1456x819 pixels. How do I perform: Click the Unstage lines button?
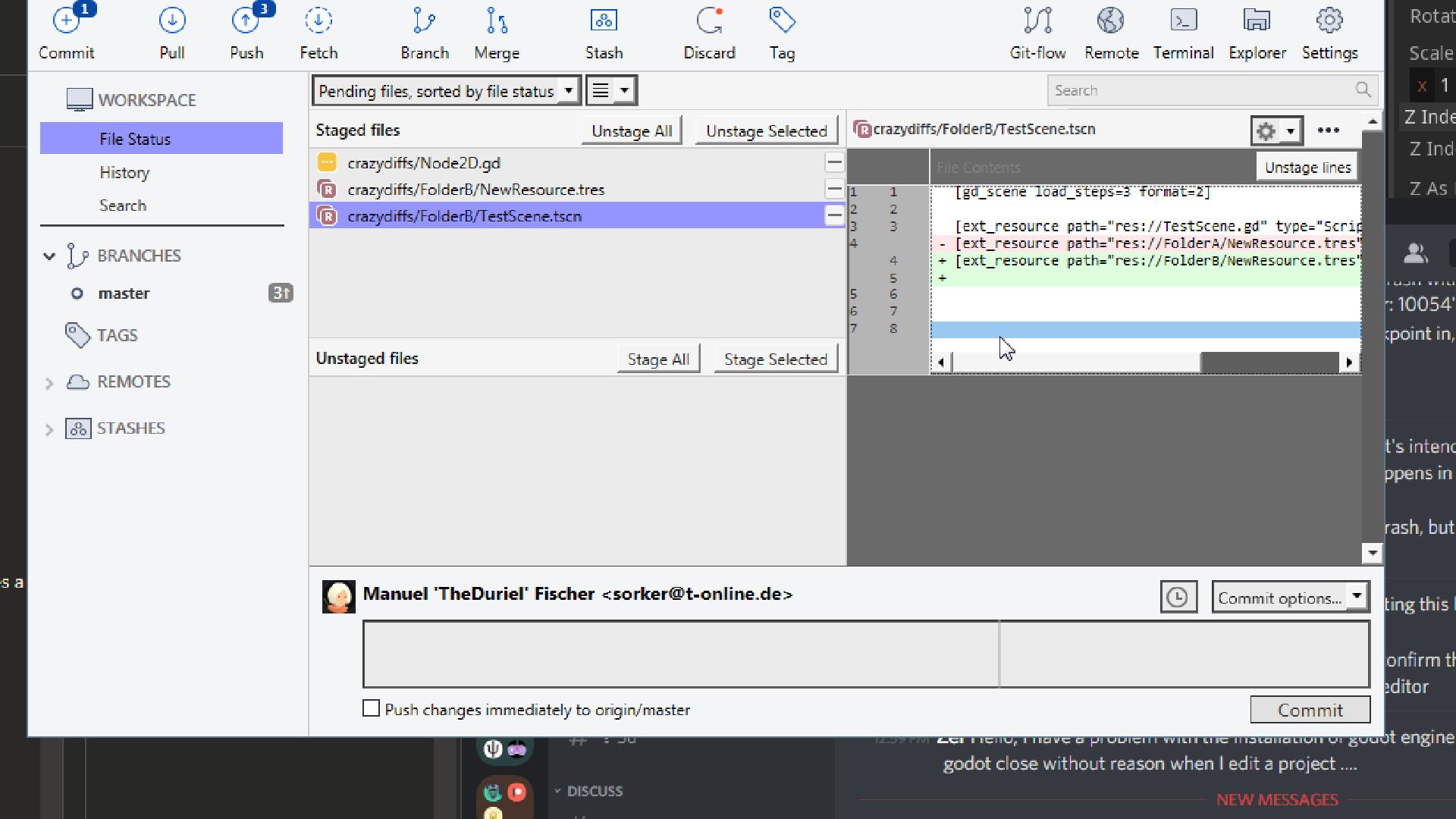click(1307, 165)
